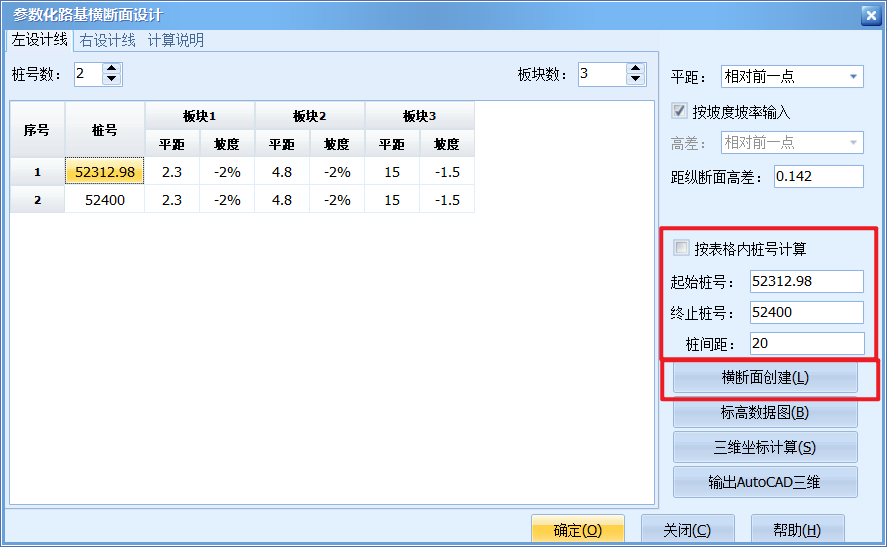The height and width of the screenshot is (547, 887).
Task: Switch to the 右设计线 tab
Action: (107, 40)
